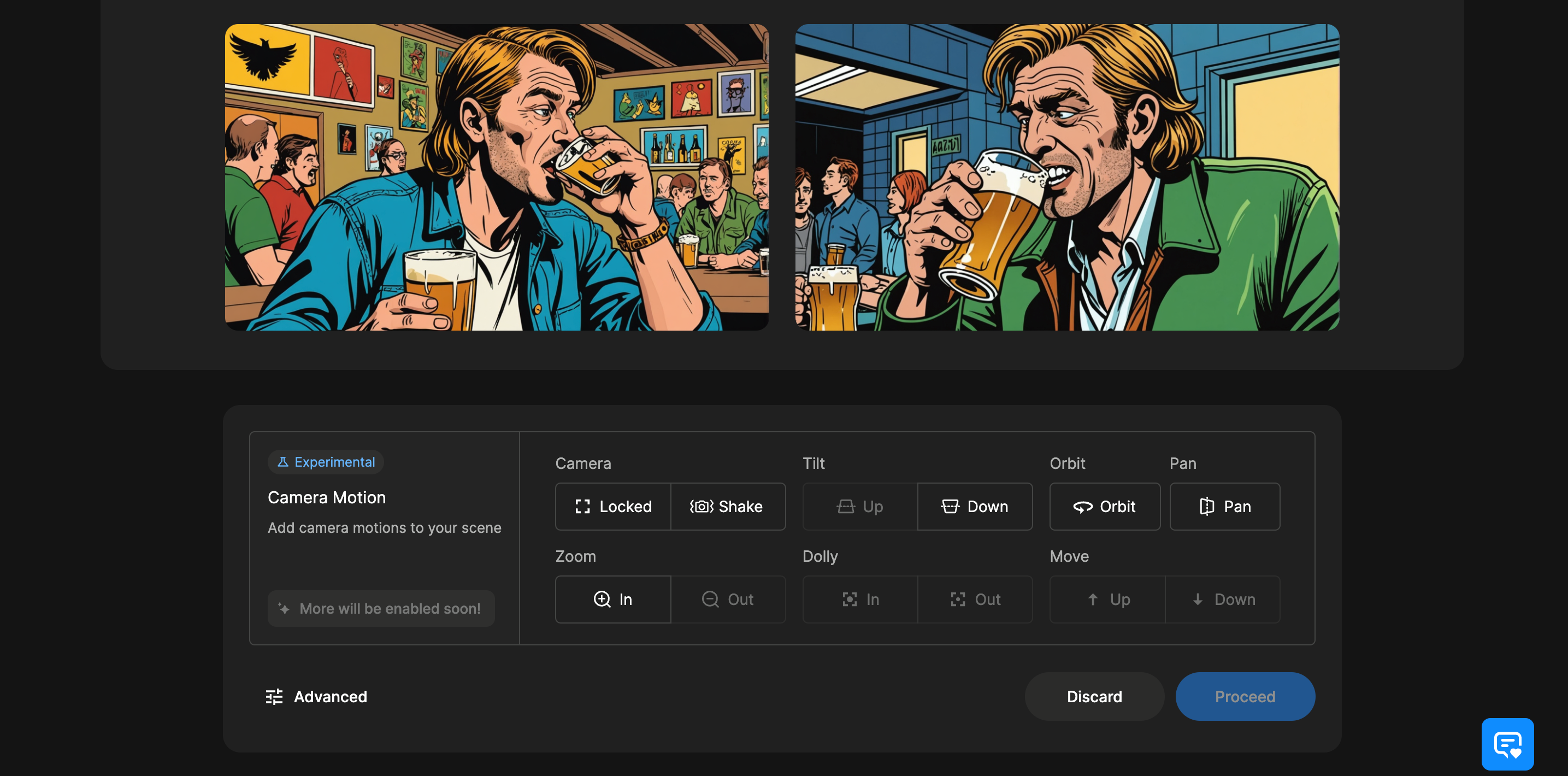This screenshot has width=1568, height=776.
Task: Choose Dolly Out option
Action: pyautogui.click(x=975, y=599)
